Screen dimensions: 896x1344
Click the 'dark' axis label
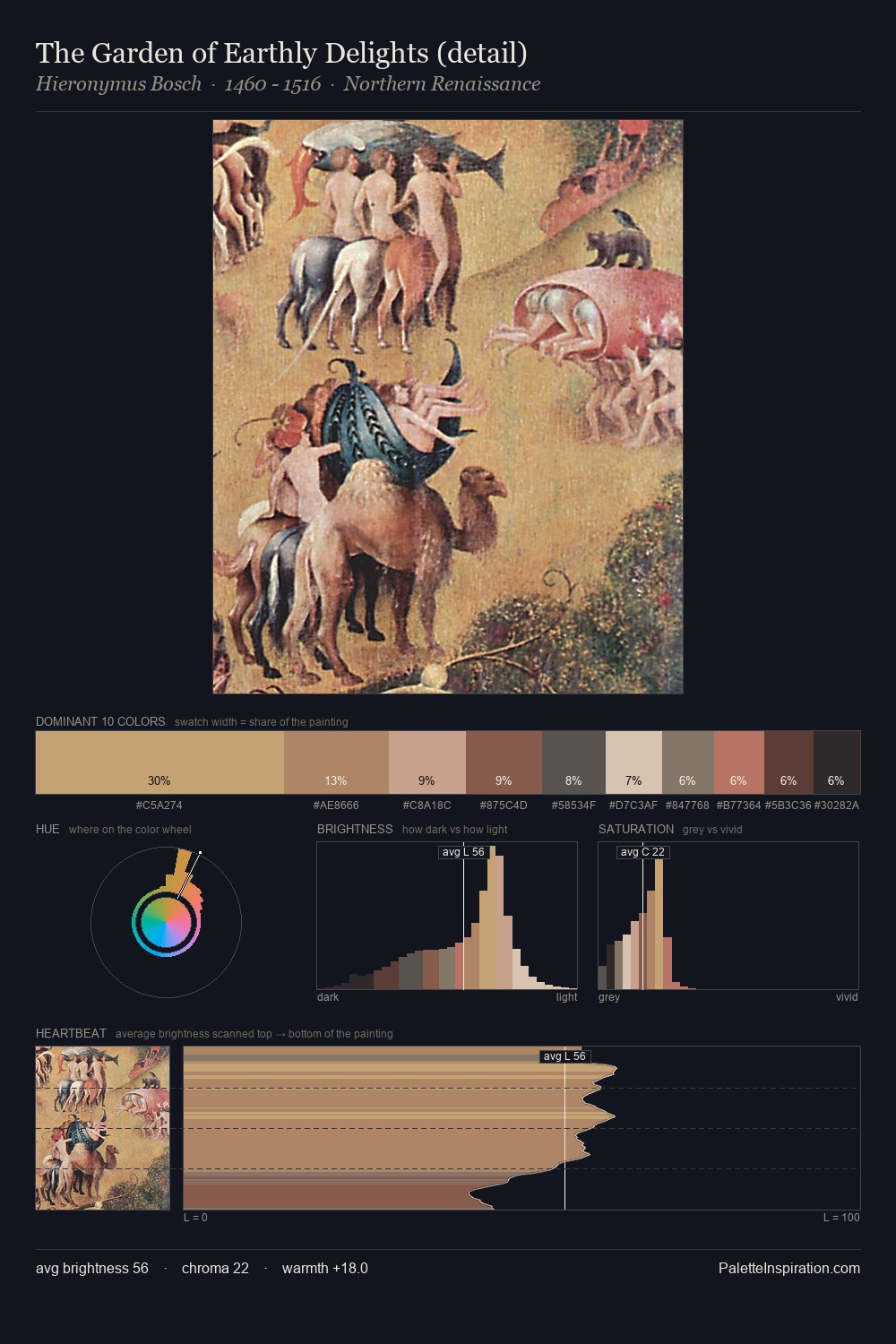coord(328,996)
